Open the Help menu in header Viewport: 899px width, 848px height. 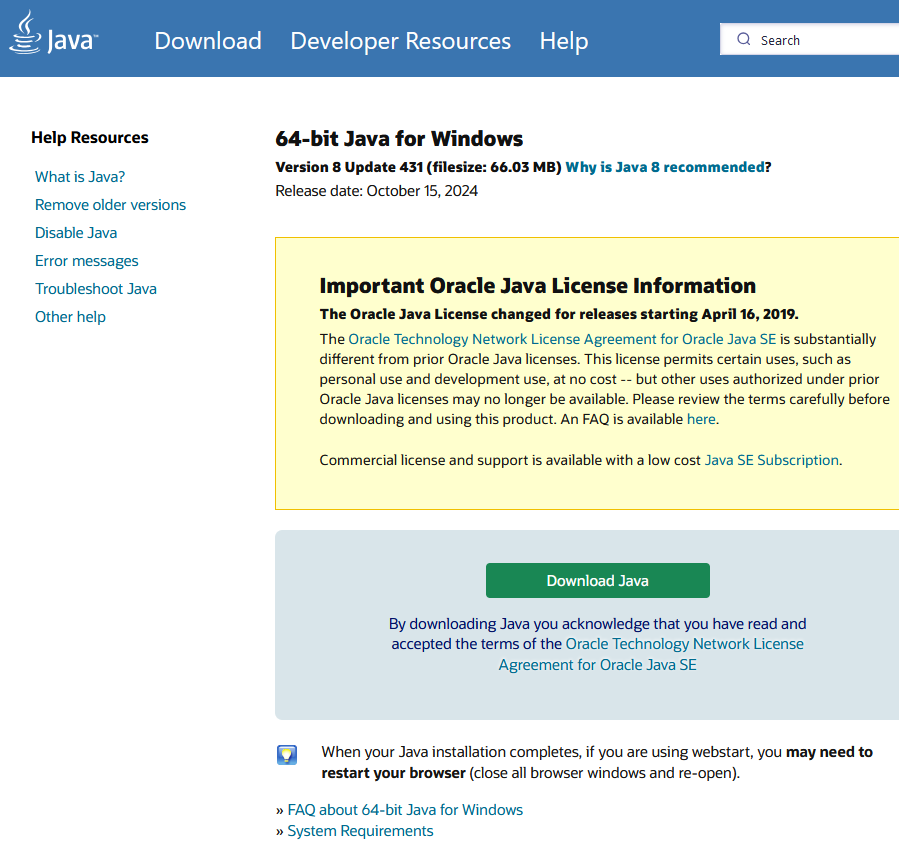564,41
